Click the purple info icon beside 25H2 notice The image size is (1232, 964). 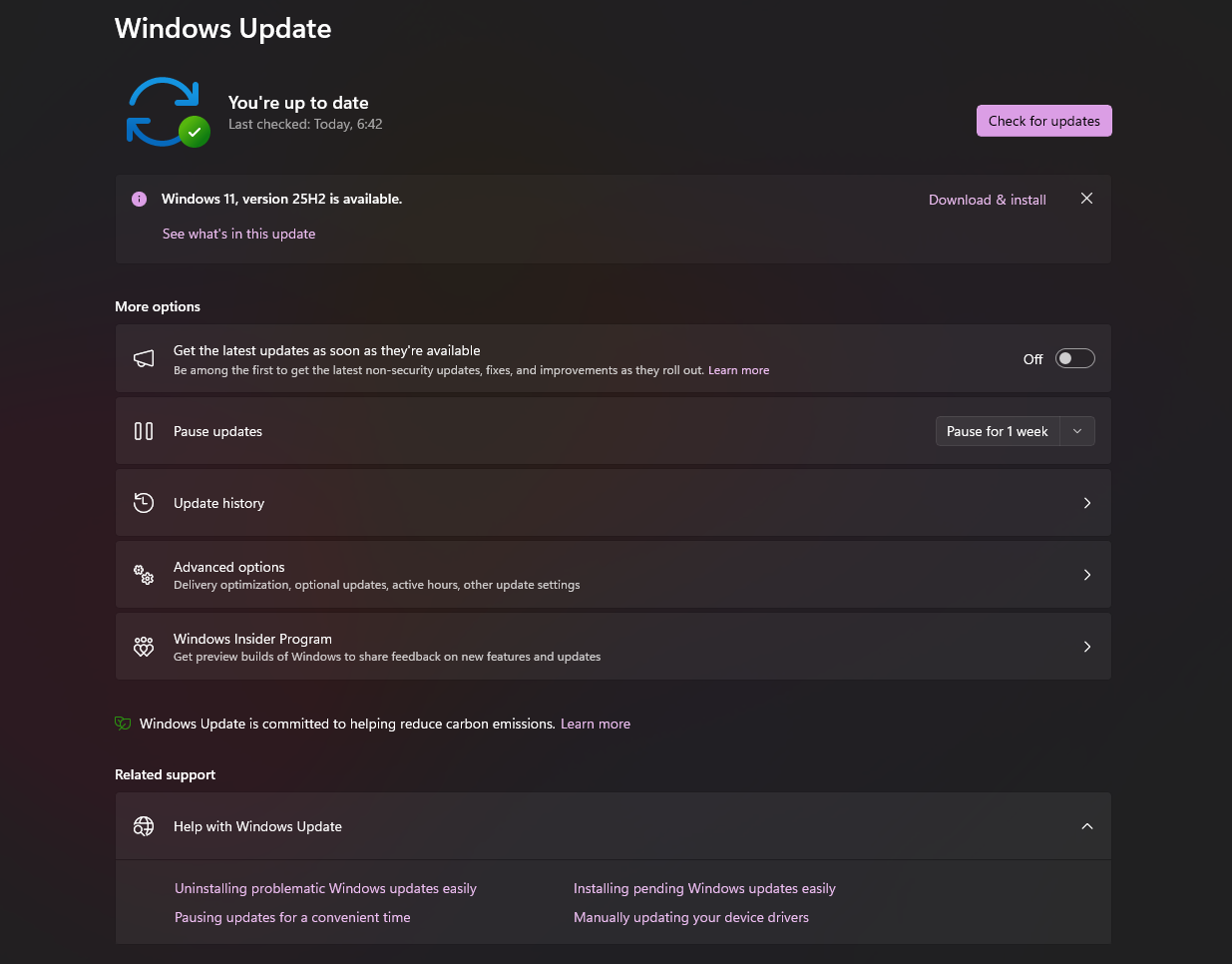(139, 199)
